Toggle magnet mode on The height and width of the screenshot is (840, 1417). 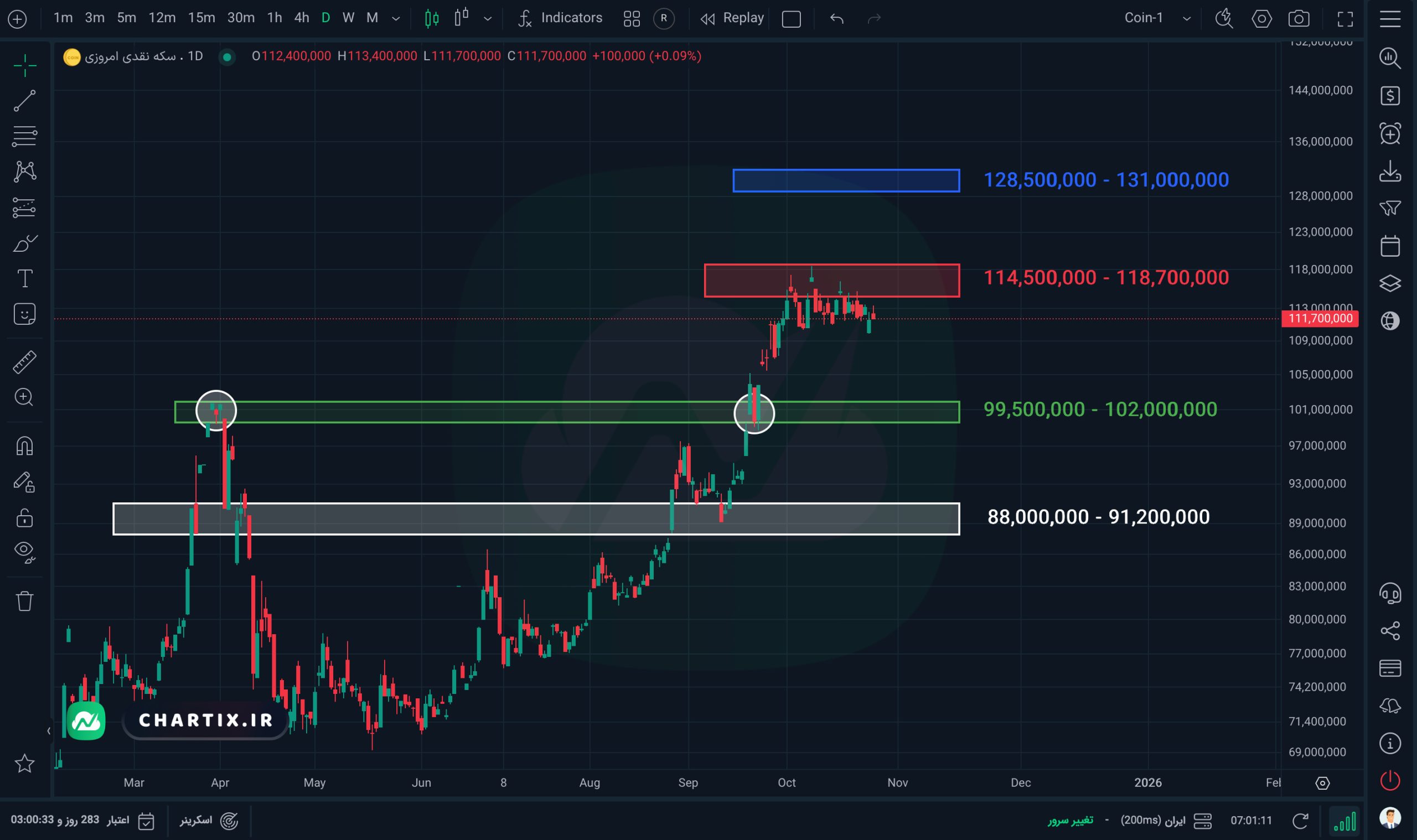pos(24,446)
